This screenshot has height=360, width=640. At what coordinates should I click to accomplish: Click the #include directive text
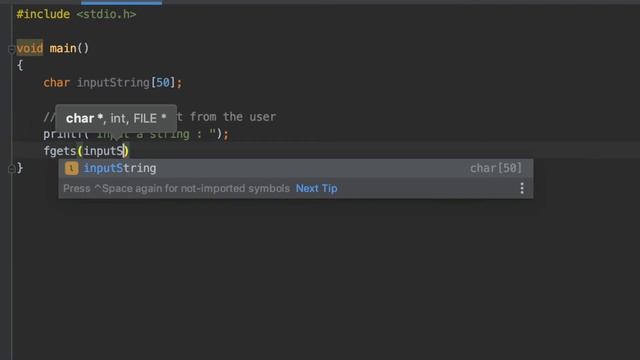pyautogui.click(x=43, y=14)
